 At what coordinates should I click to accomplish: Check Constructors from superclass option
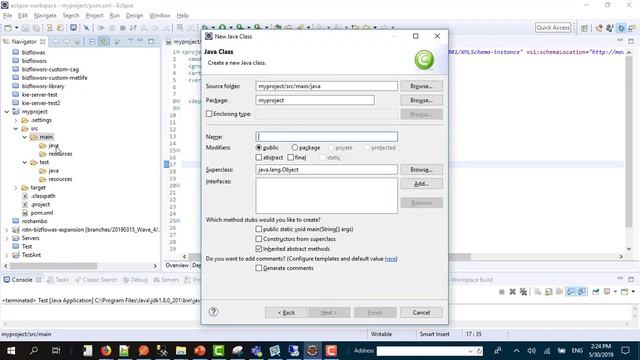tap(258, 239)
